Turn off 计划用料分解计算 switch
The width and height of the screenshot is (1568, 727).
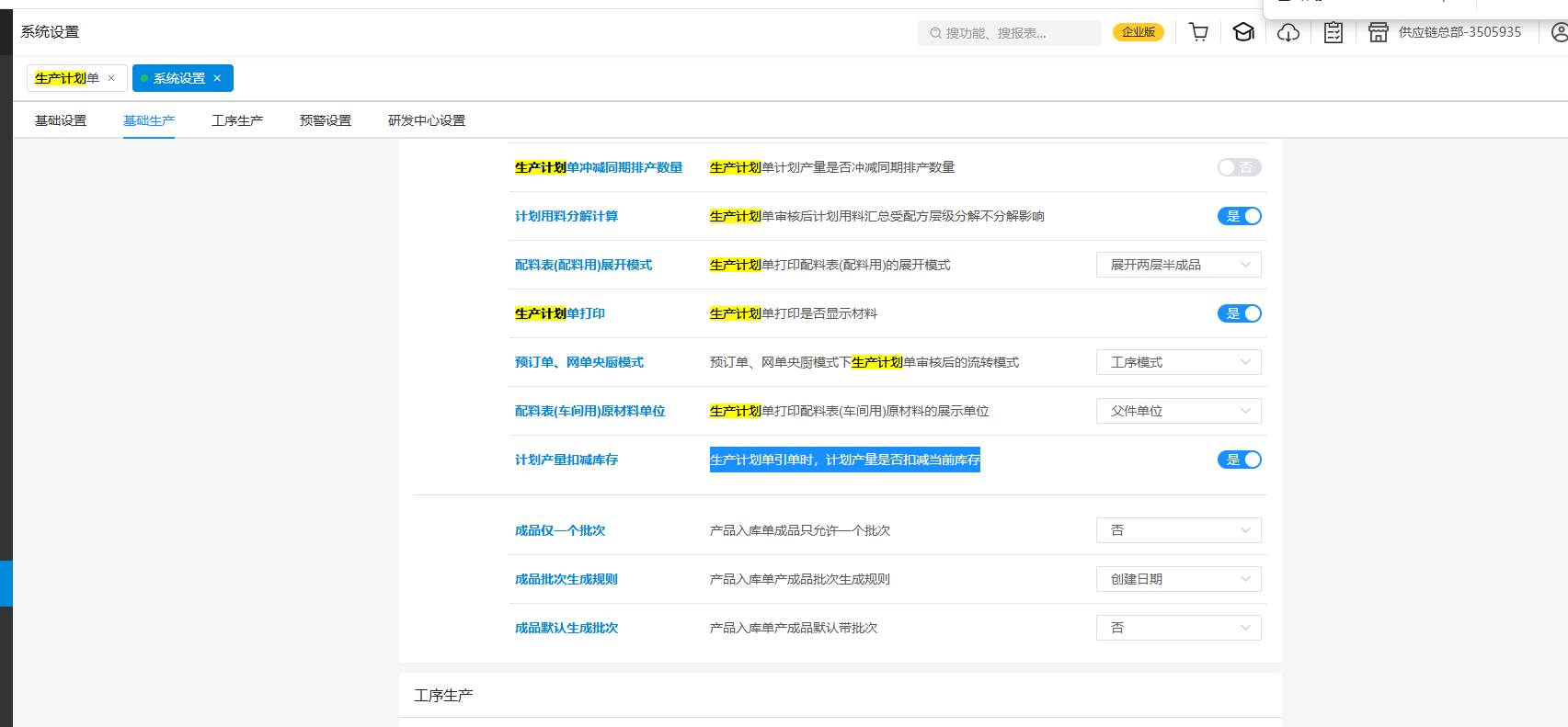(1239, 216)
